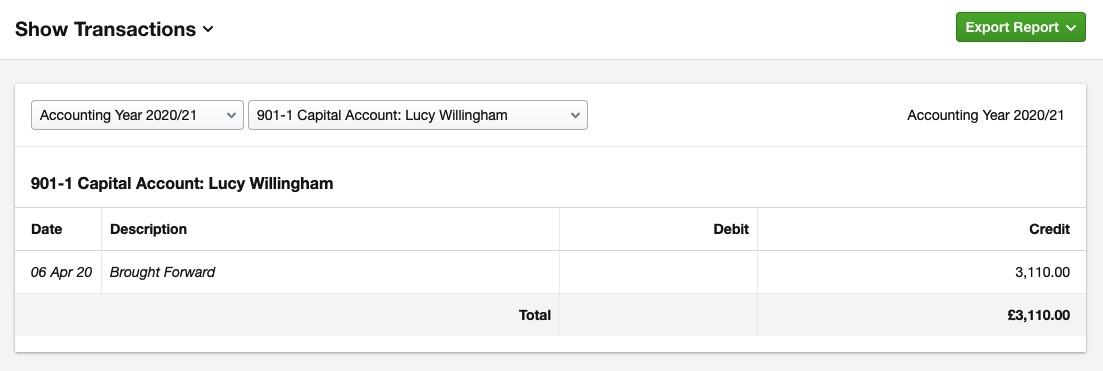
Task: Click the Debit column header
Action: [x=731, y=229]
